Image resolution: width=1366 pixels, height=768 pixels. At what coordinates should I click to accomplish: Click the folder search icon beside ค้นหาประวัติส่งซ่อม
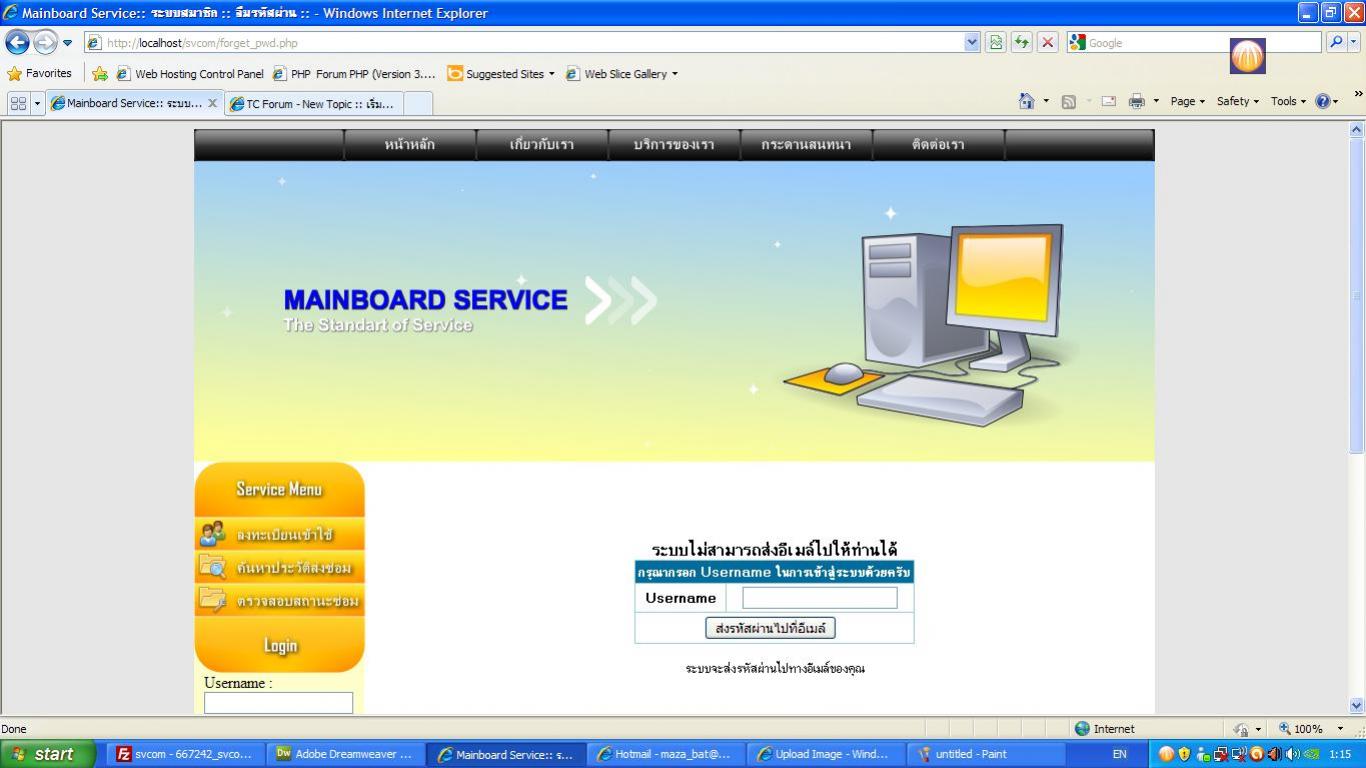[212, 567]
